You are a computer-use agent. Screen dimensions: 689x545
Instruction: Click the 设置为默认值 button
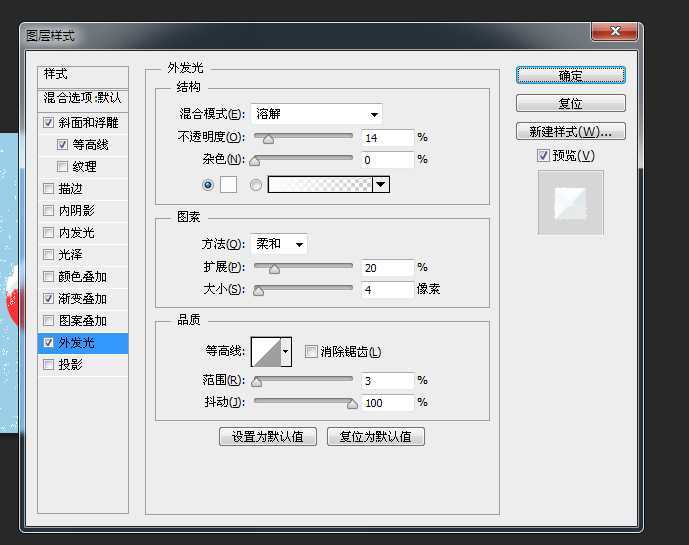coord(268,437)
